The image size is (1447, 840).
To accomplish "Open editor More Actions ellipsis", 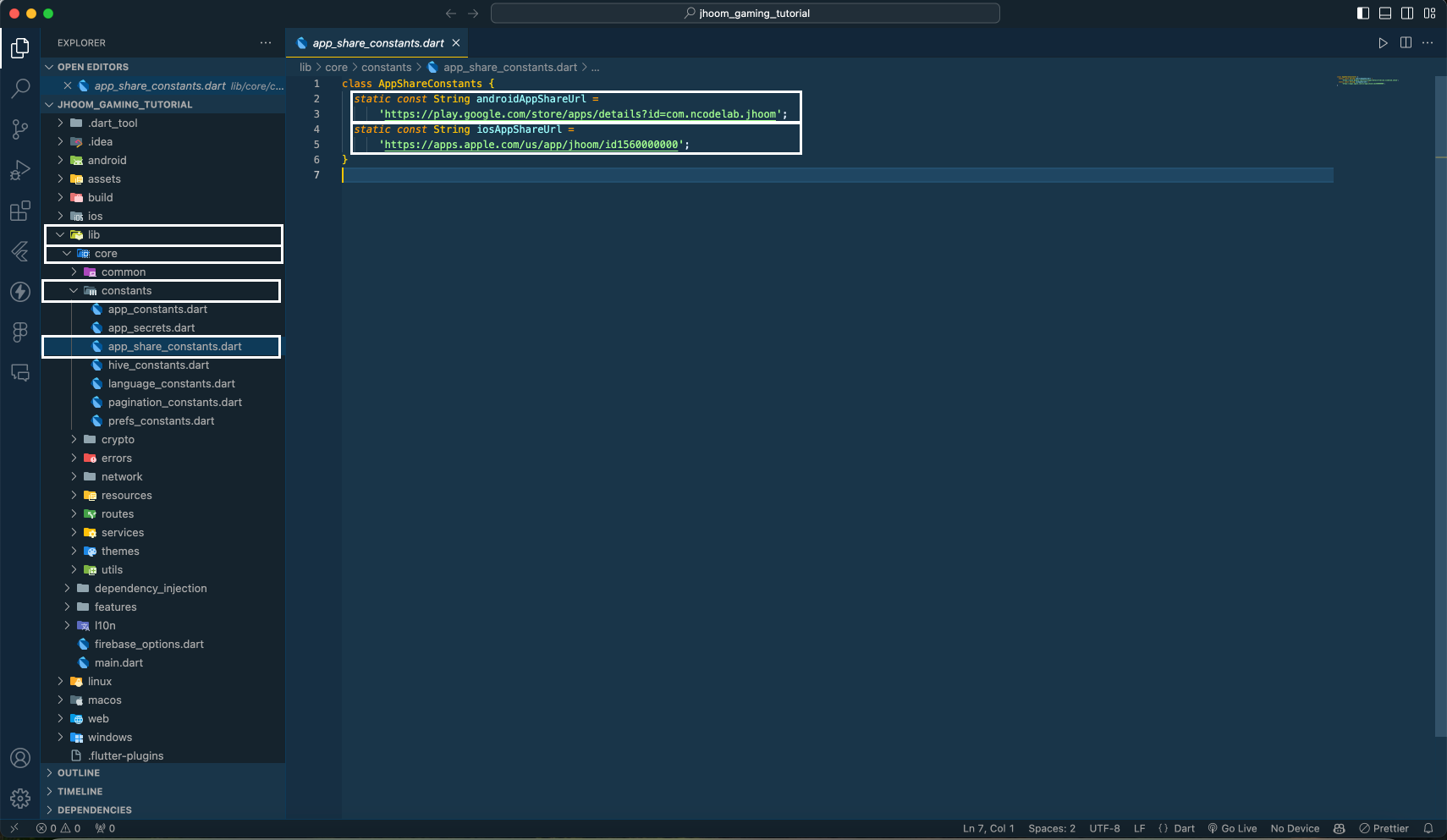I will click(1428, 43).
